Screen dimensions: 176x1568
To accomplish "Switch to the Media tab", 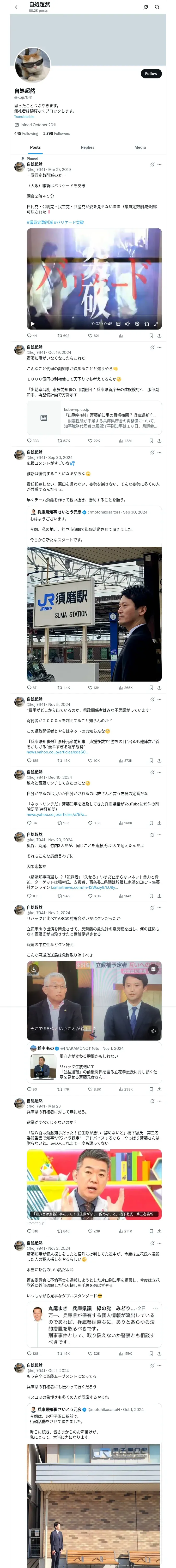I will pos(140,147).
